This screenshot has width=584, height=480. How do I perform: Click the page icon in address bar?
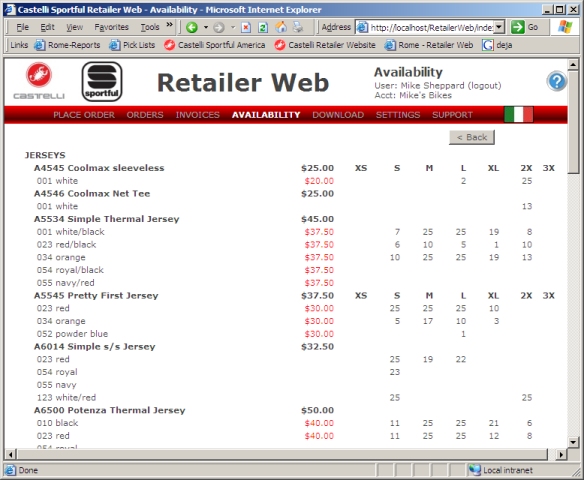[x=362, y=27]
